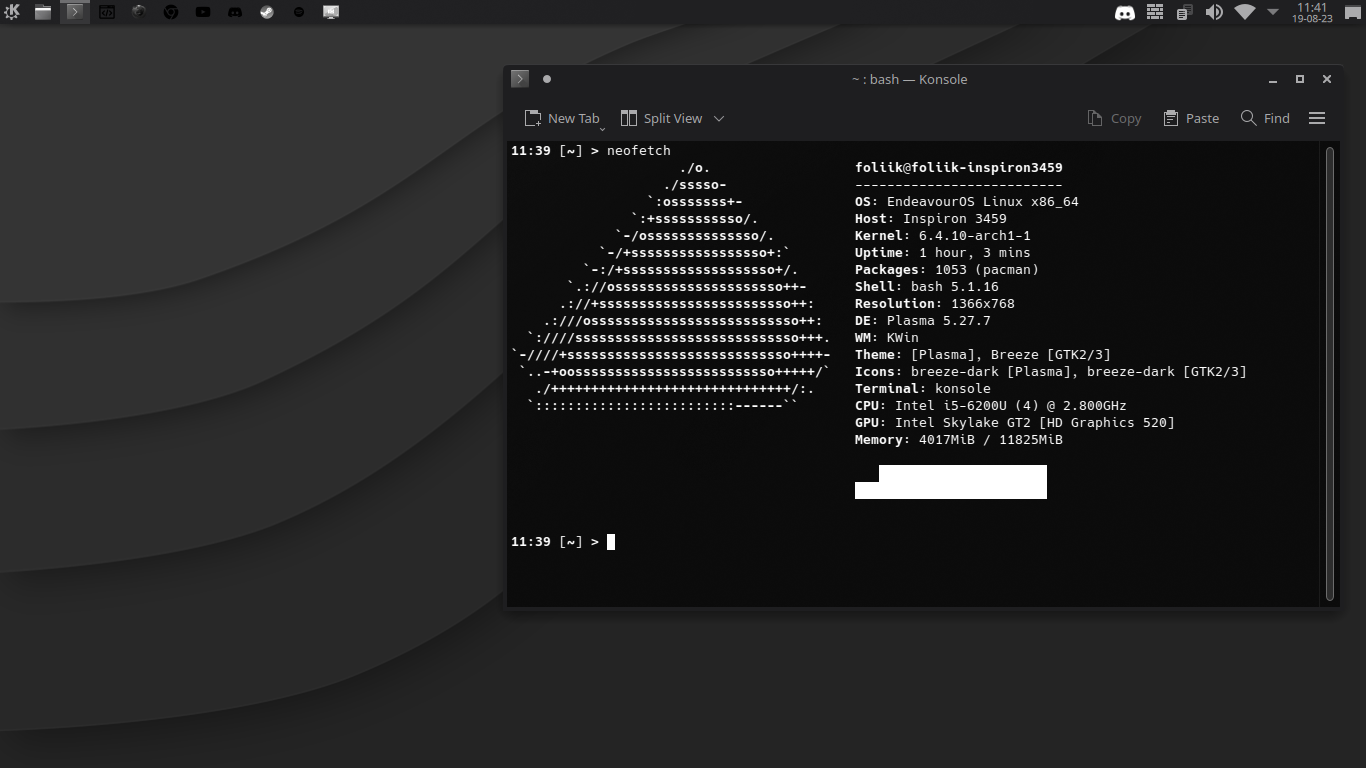Click the Discord system tray icon
This screenshot has width=1366, height=768.
coord(1125,12)
